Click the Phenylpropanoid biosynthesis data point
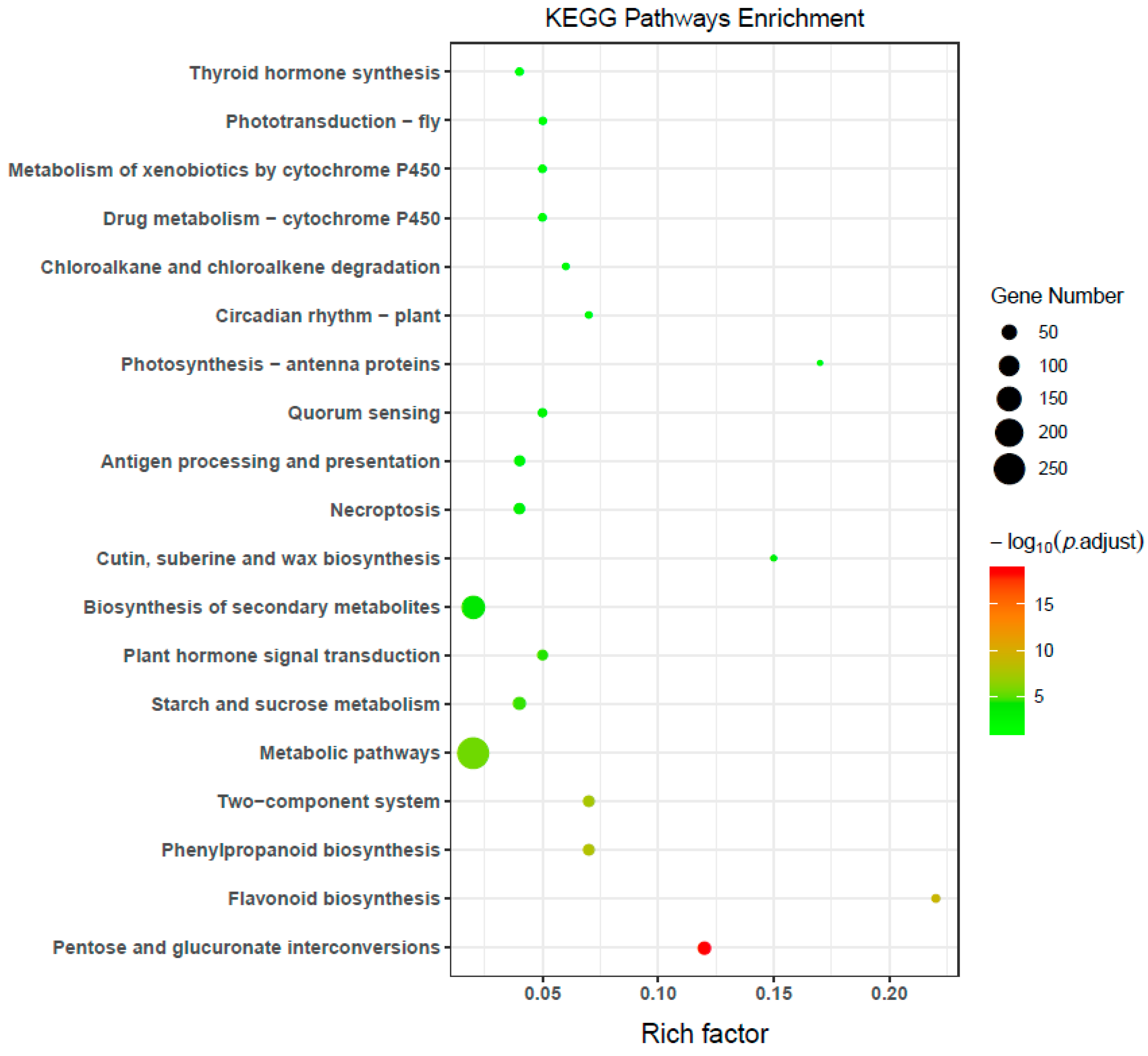 589,850
